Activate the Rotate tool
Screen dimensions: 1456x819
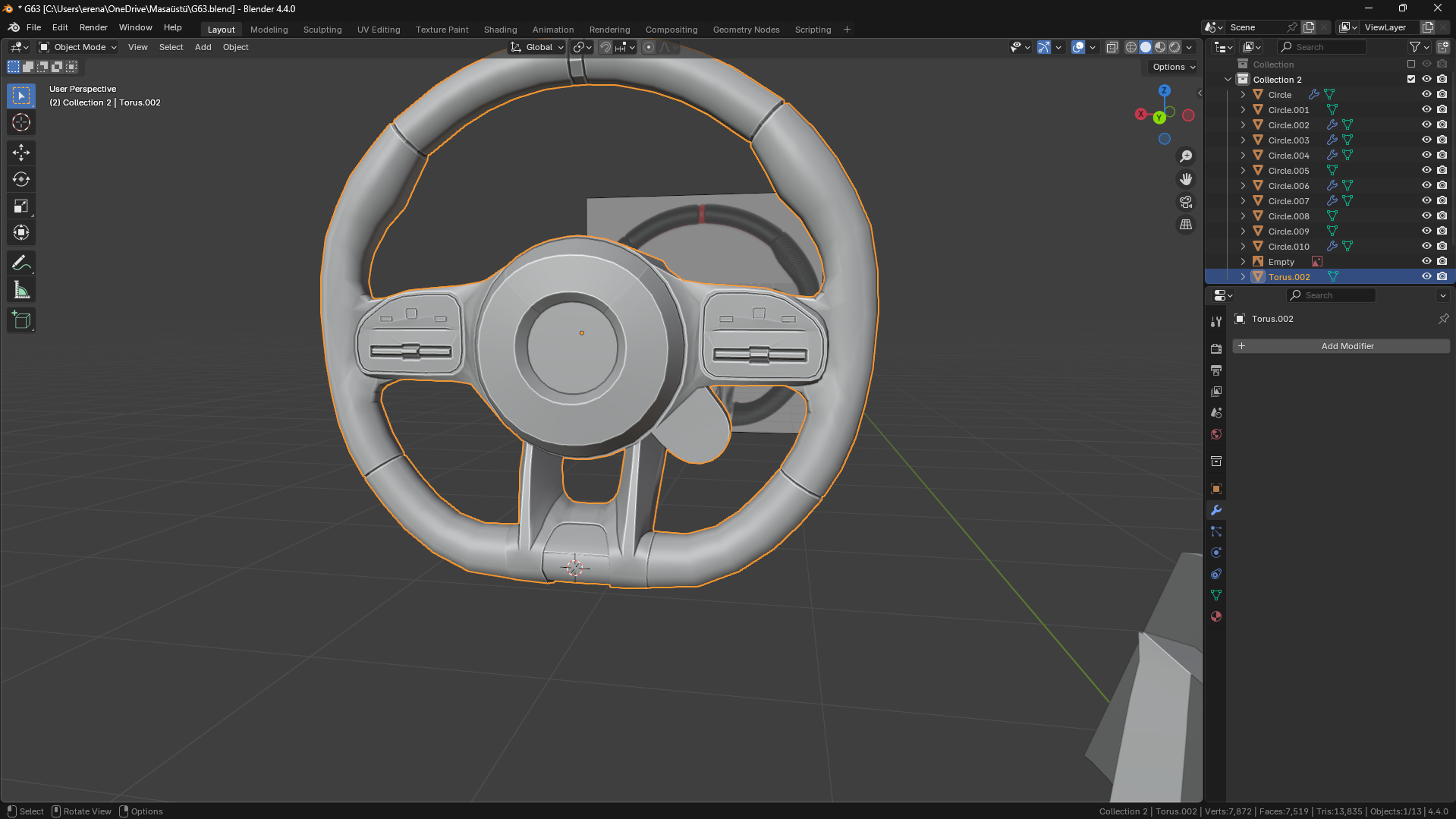click(21, 179)
